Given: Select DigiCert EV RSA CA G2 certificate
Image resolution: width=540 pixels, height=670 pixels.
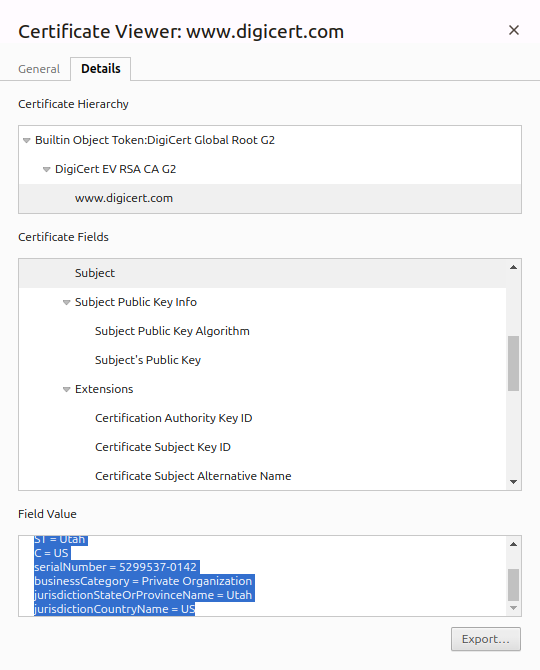Looking at the screenshot, I should pos(115,169).
